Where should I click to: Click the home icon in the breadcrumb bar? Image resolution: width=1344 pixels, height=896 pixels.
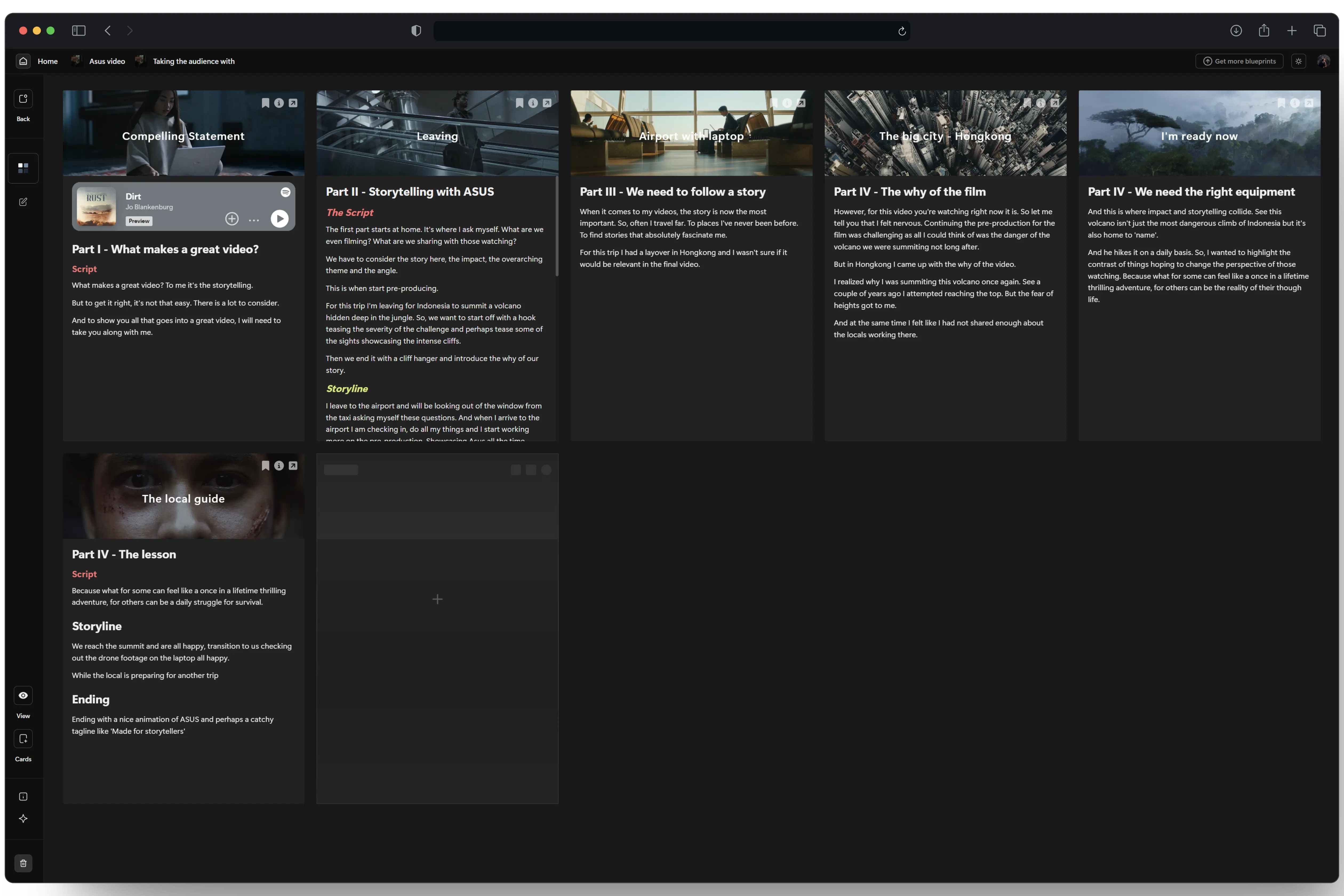23,61
